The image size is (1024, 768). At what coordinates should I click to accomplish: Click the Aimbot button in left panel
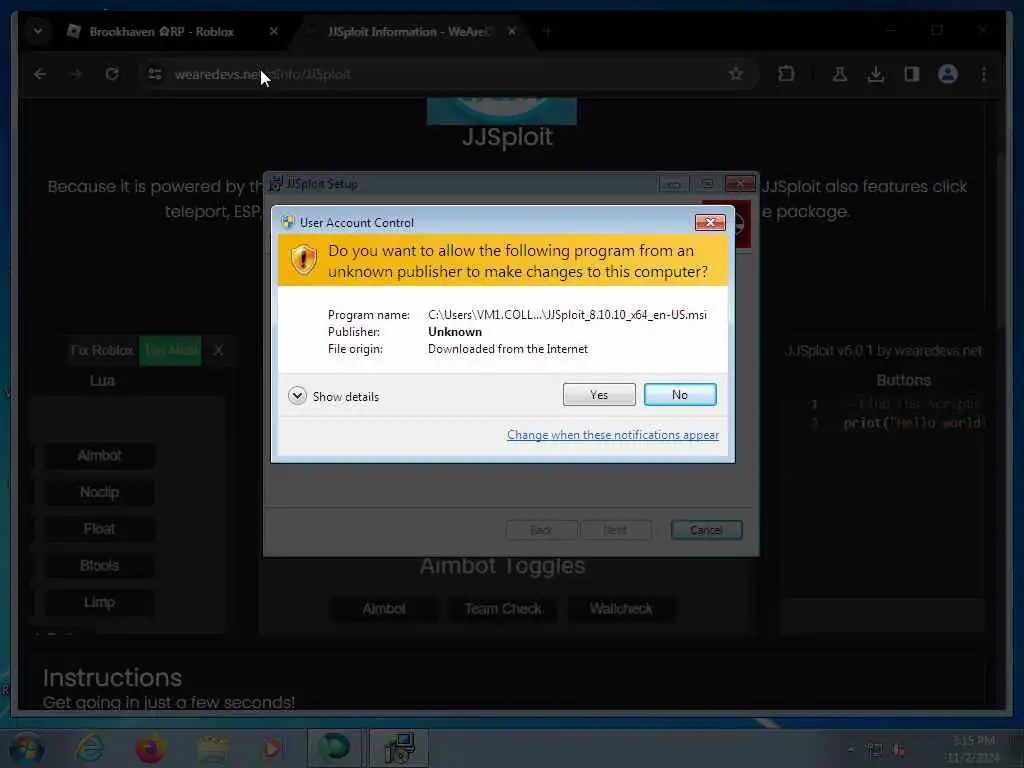(99, 456)
